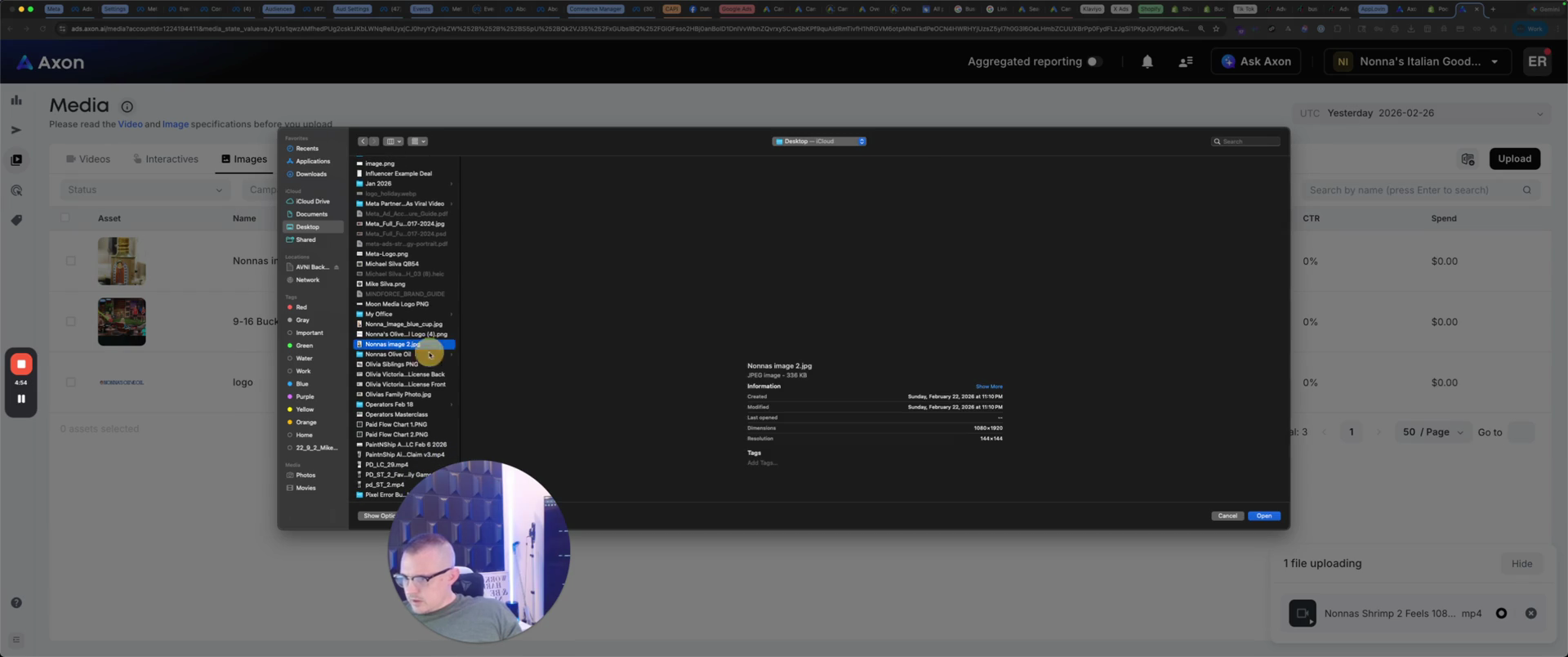
Task: Stop the screen recording
Action: (21, 364)
